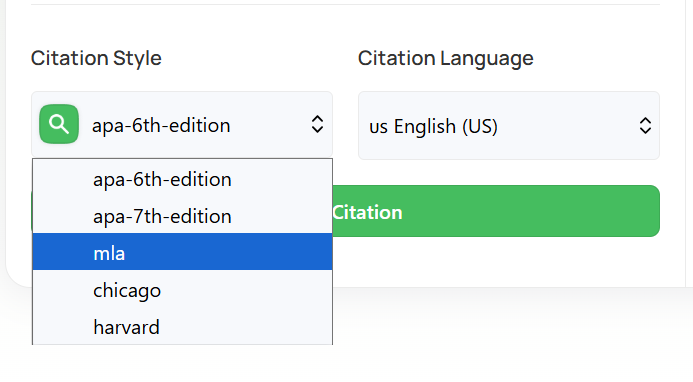This screenshot has height=382, width=693.
Task: Choose harvard from the style list
Action: pos(182,327)
